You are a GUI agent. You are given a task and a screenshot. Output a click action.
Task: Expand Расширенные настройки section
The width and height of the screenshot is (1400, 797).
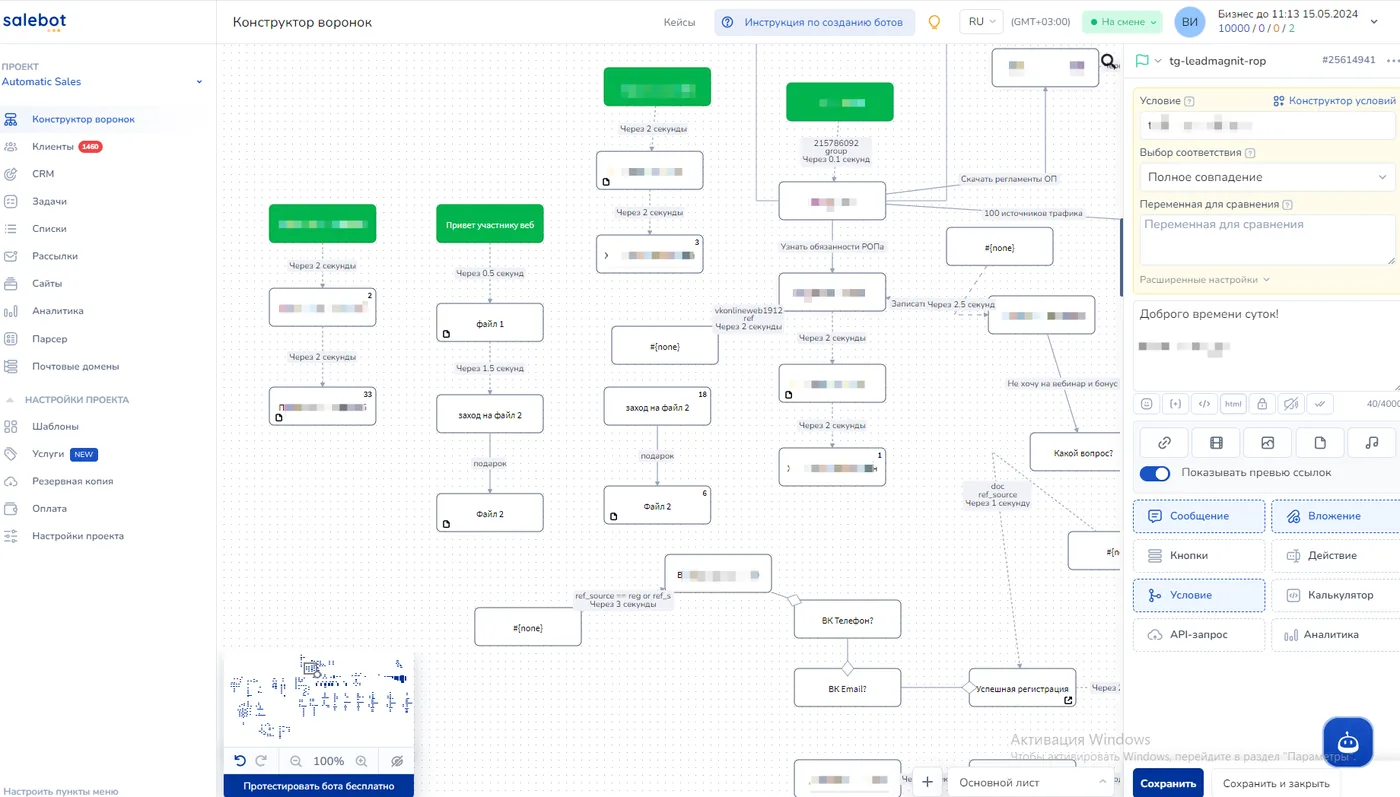[1205, 280]
